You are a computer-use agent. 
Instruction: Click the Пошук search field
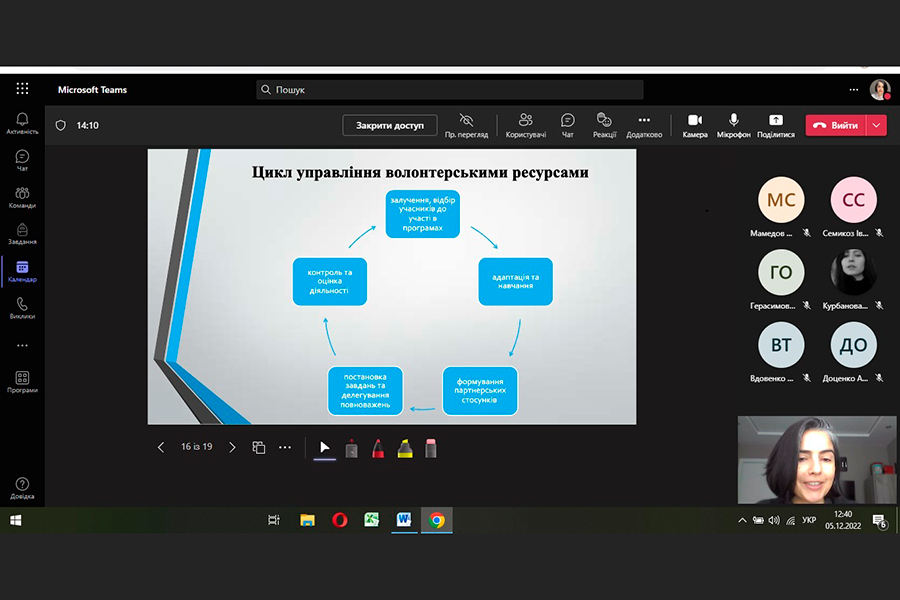click(x=450, y=89)
